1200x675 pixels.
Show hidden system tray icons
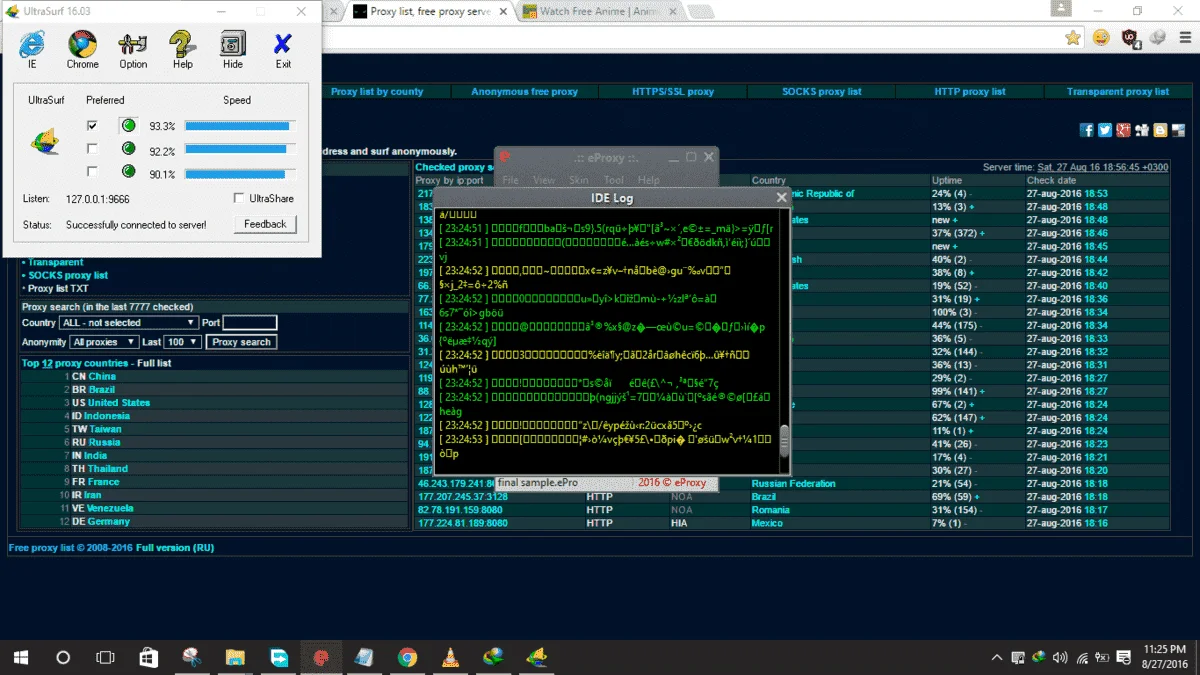click(996, 657)
